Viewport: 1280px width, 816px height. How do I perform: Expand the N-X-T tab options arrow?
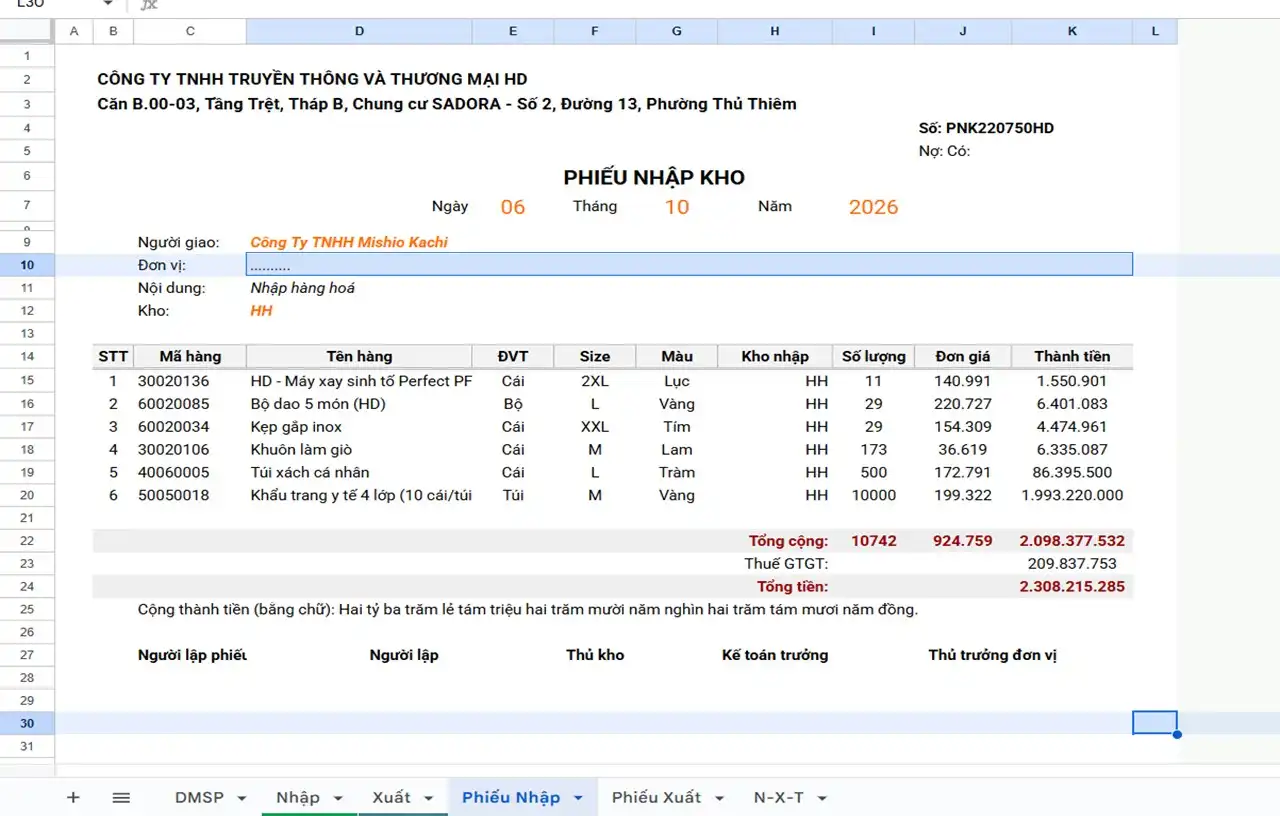[822, 798]
